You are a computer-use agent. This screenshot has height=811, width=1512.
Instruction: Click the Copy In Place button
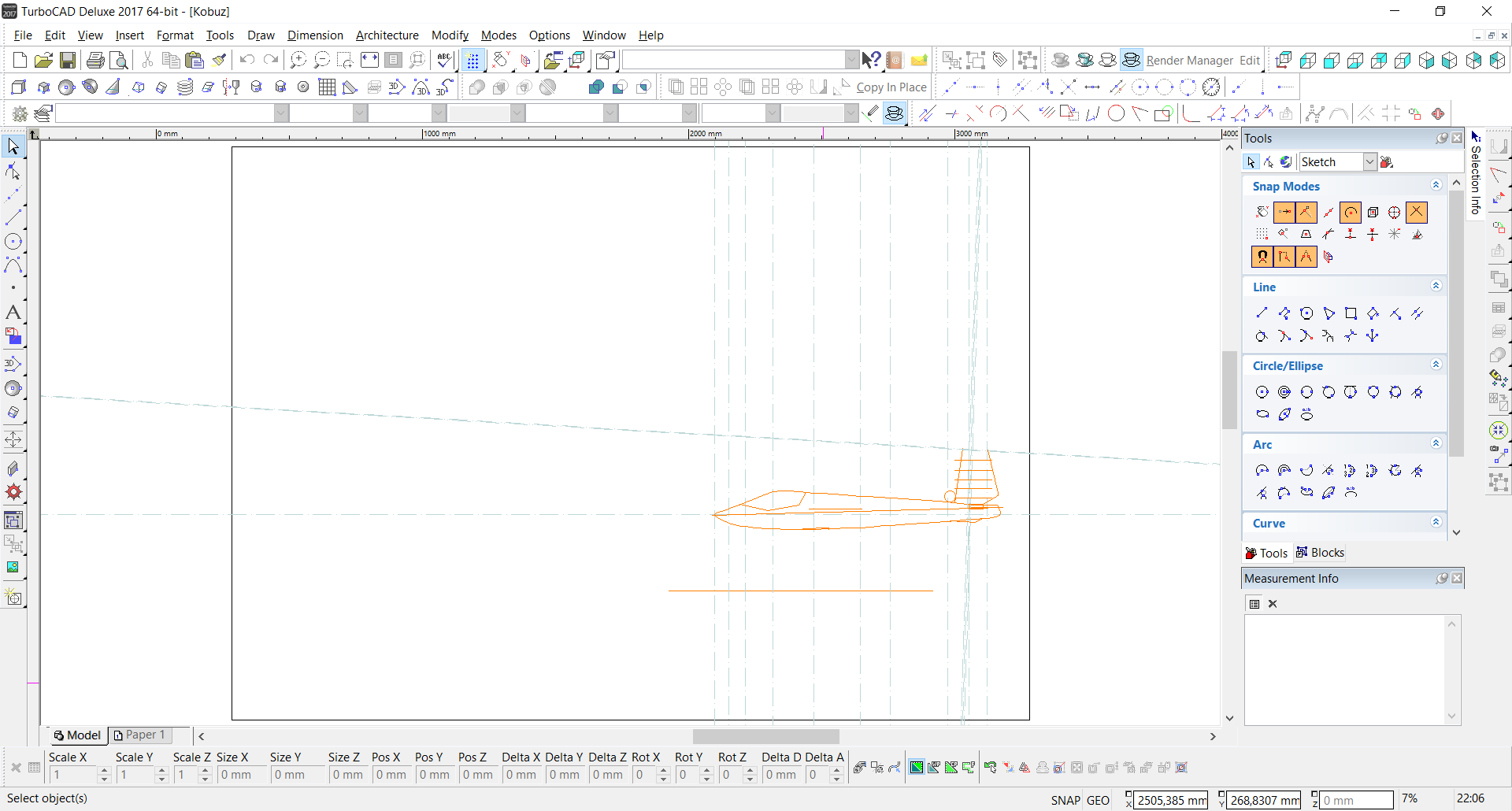click(891, 87)
